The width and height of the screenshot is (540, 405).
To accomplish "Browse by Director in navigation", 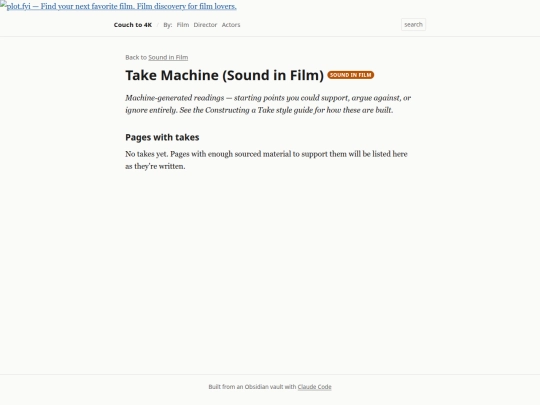I will coord(205,25).
